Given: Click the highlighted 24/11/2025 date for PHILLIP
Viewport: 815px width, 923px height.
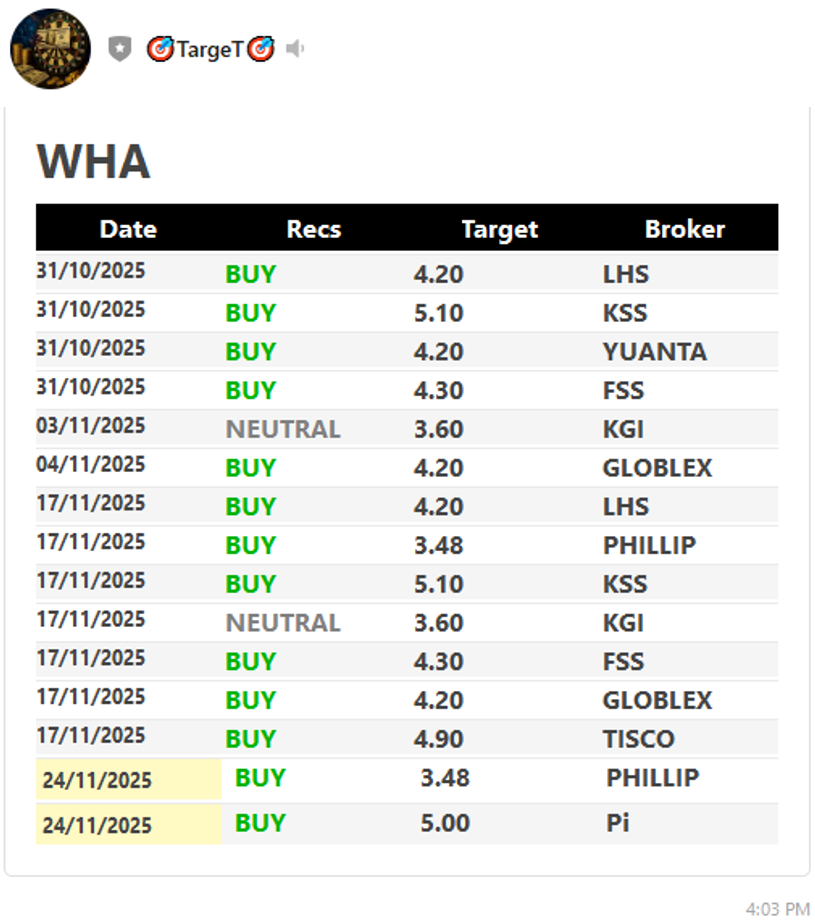Looking at the screenshot, I should [x=97, y=780].
